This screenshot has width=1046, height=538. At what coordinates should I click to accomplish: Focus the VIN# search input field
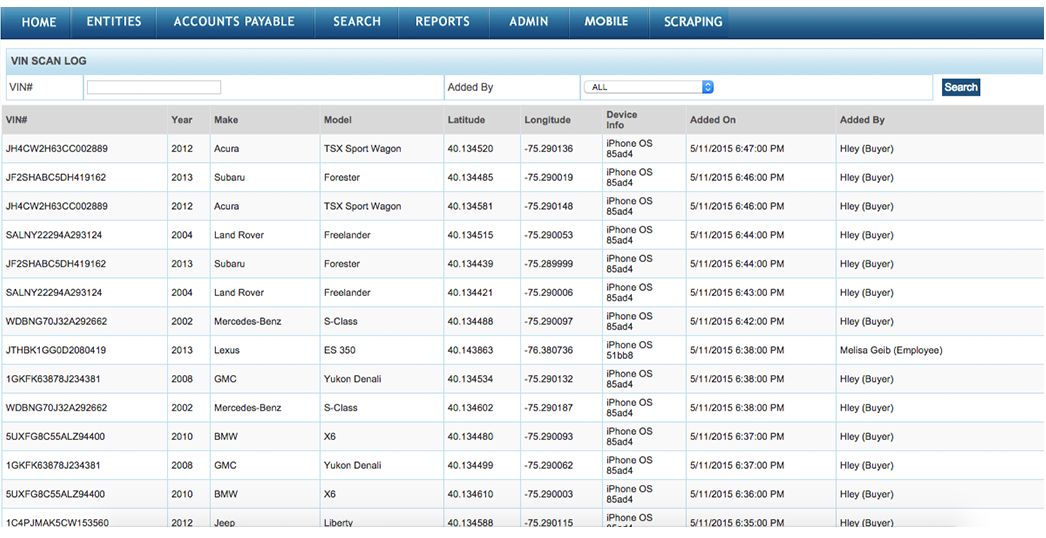[x=154, y=87]
